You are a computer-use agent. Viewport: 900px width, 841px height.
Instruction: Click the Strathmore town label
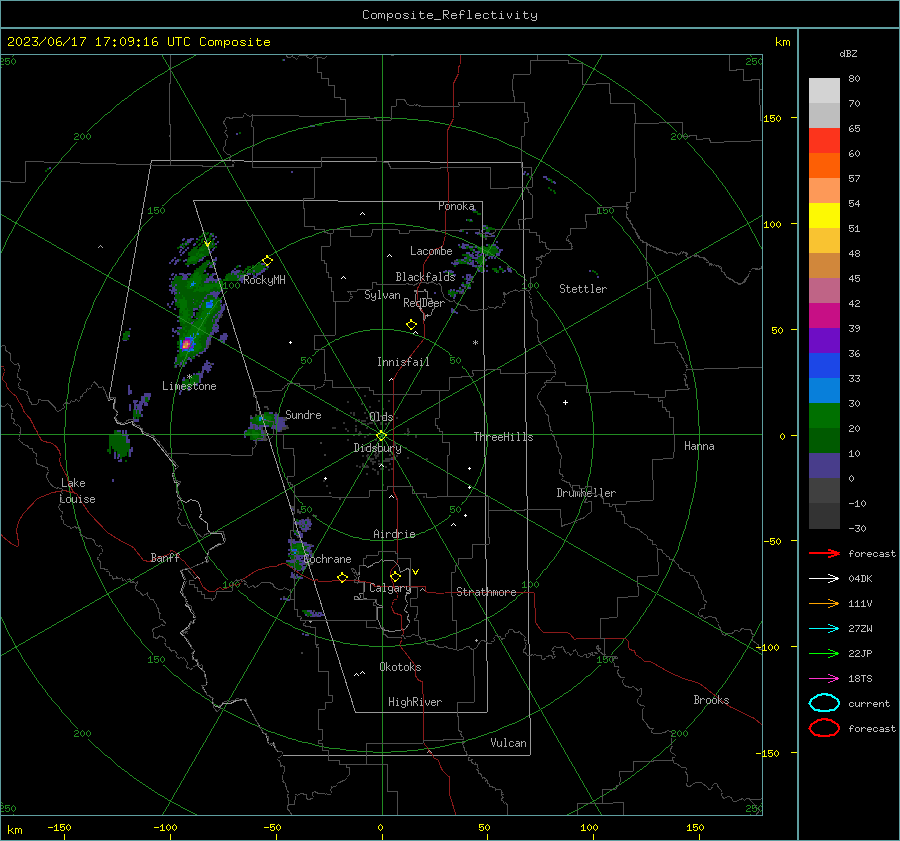click(x=486, y=592)
